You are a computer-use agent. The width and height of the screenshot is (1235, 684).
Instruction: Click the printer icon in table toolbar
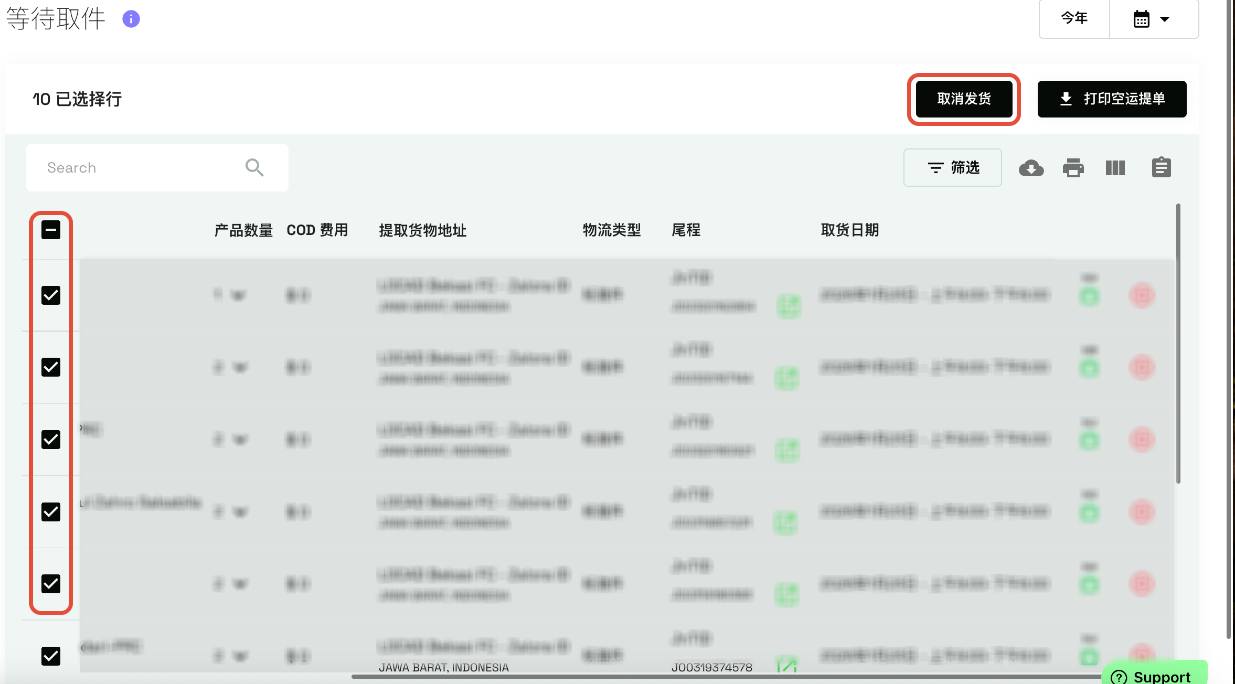point(1073,168)
